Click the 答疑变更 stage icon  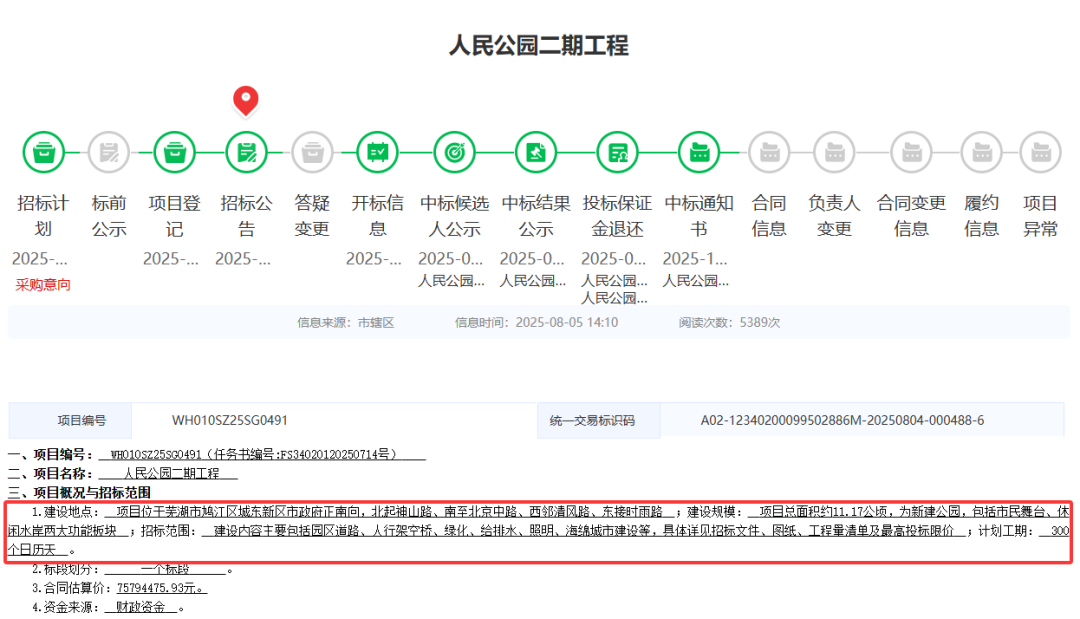point(312,152)
